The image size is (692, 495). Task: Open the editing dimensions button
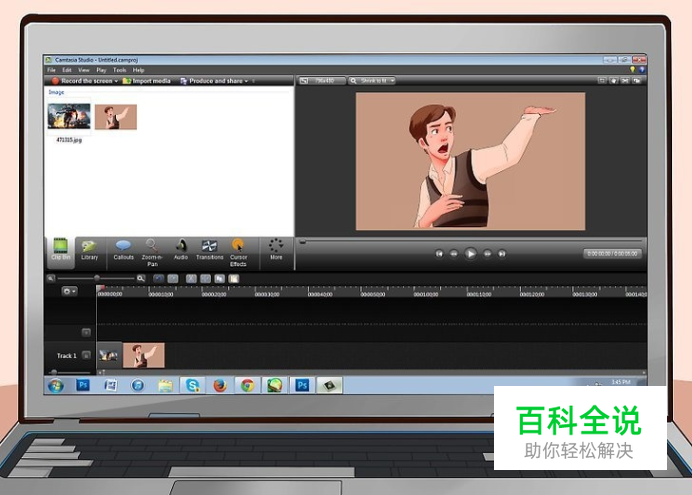[x=322, y=81]
